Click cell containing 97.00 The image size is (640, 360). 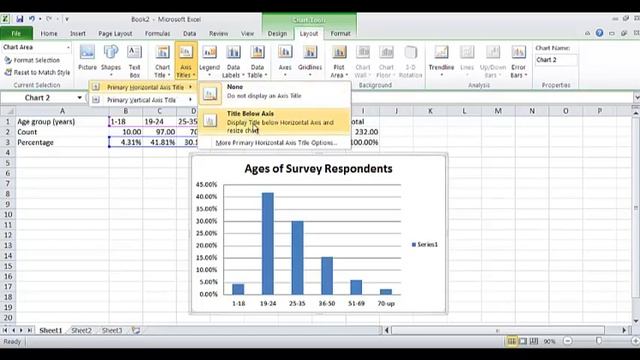coord(160,132)
